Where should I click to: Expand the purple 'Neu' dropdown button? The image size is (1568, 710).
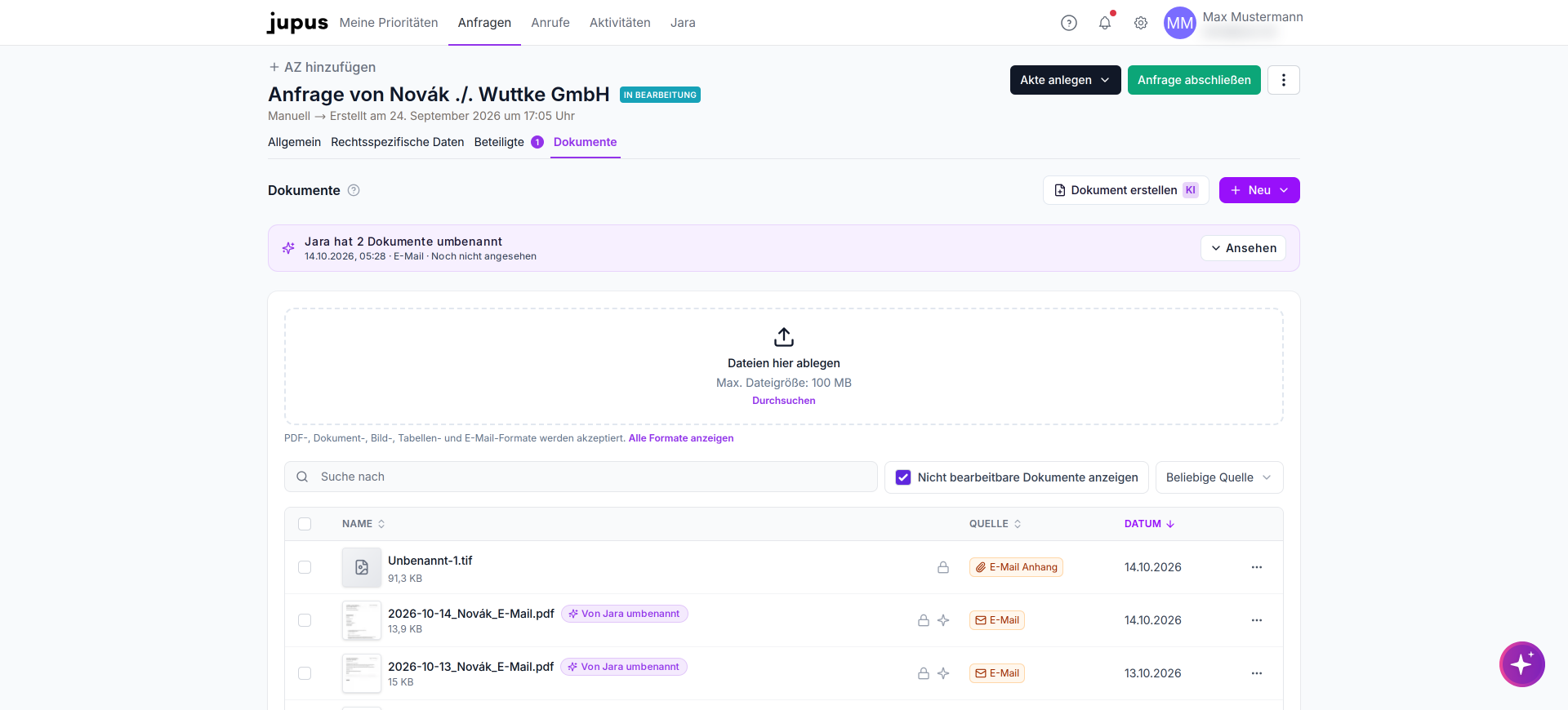pyautogui.click(x=1259, y=190)
